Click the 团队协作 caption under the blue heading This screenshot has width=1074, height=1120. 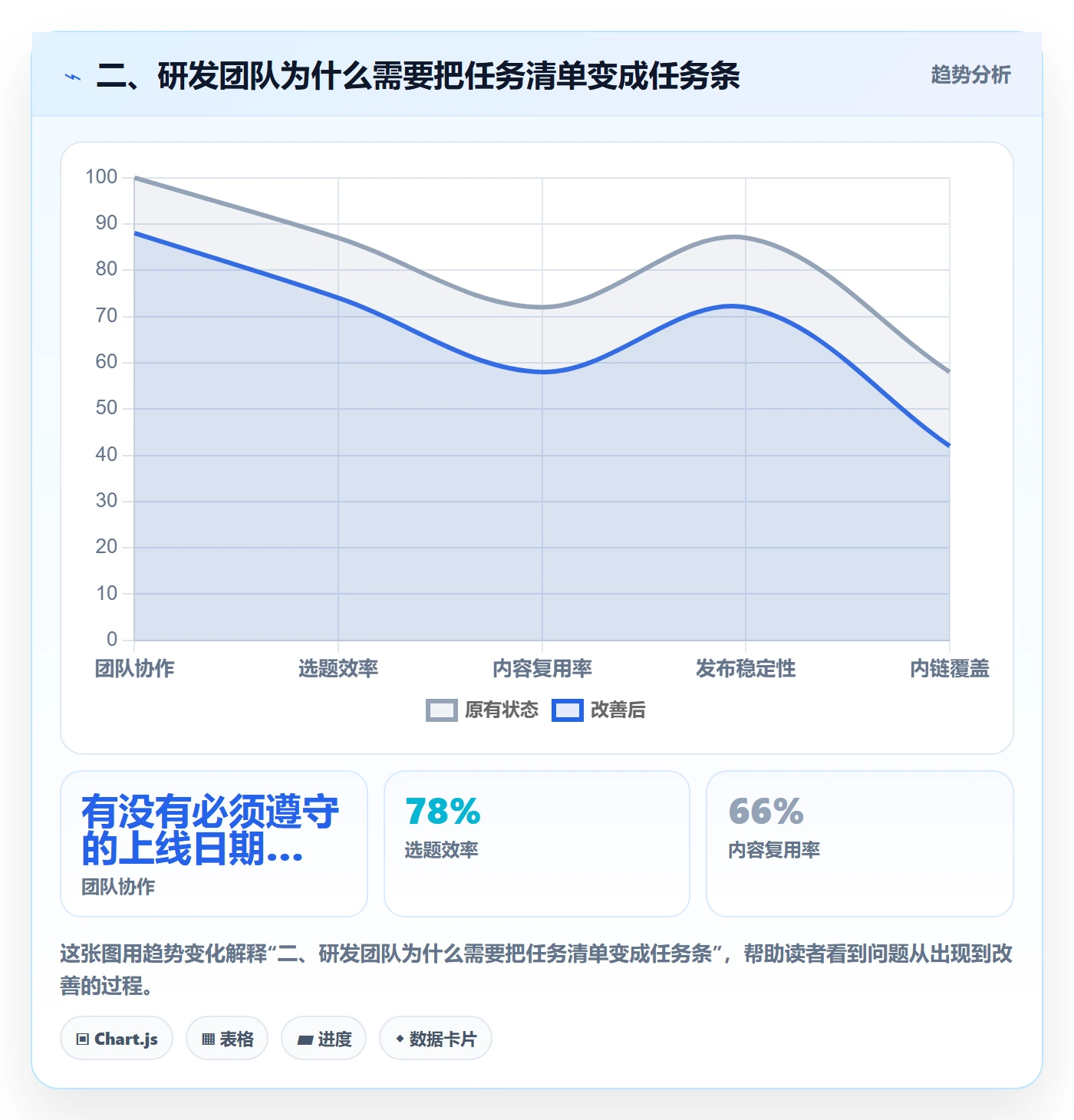click(x=118, y=887)
